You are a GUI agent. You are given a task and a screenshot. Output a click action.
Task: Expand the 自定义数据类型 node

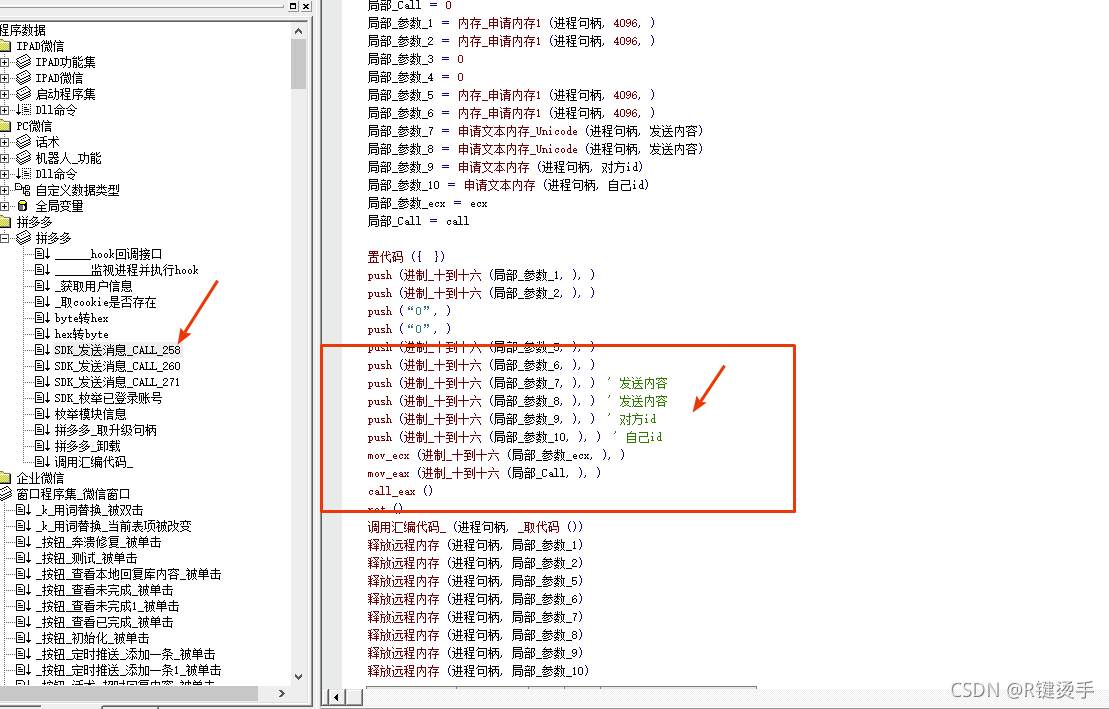point(4,190)
